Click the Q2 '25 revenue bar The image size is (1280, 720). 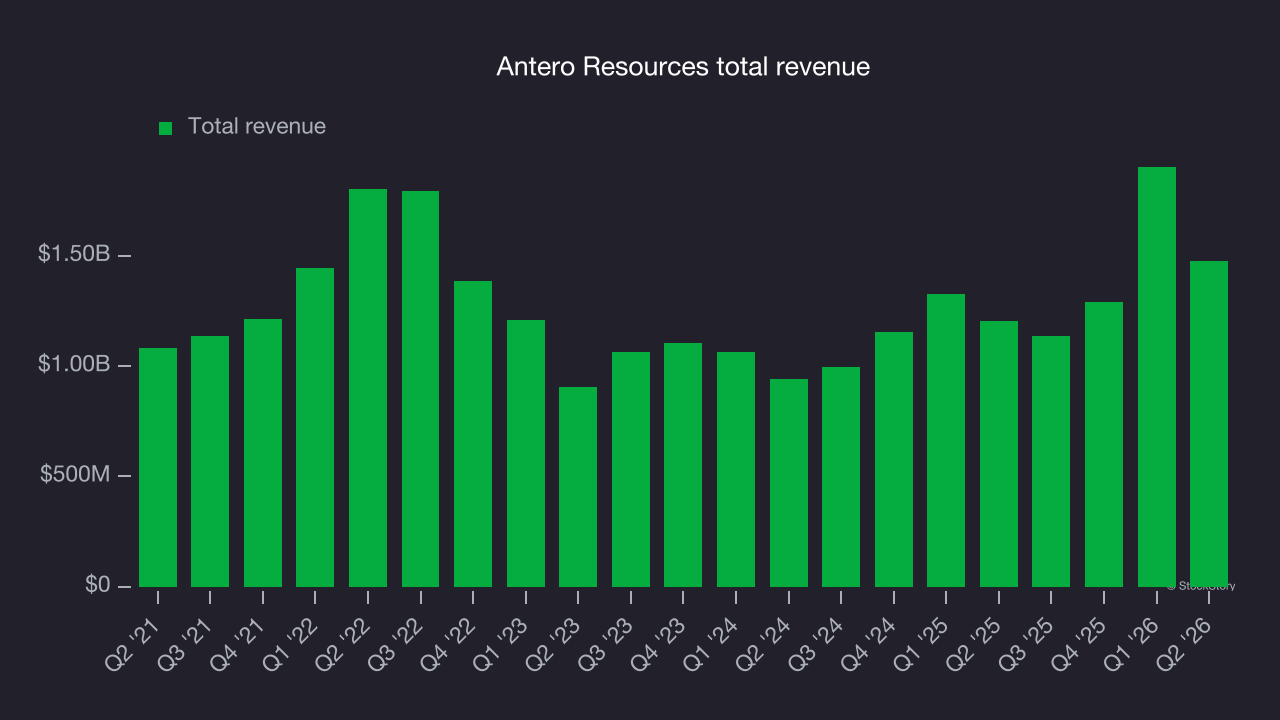[x=999, y=454]
